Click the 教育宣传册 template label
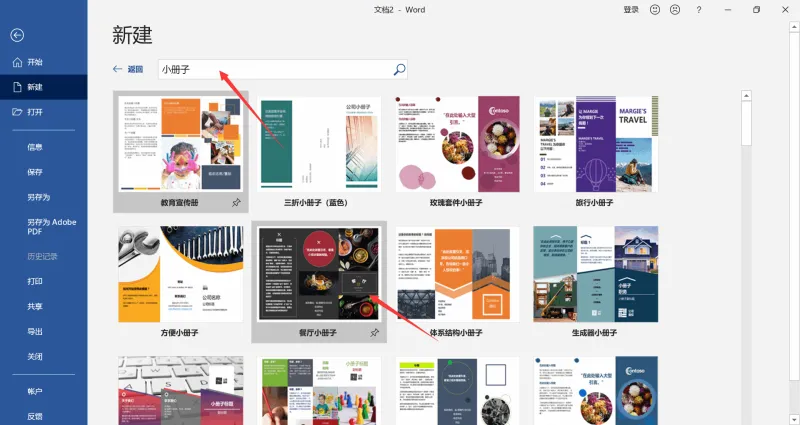The width and height of the screenshot is (800, 425). pos(180,203)
